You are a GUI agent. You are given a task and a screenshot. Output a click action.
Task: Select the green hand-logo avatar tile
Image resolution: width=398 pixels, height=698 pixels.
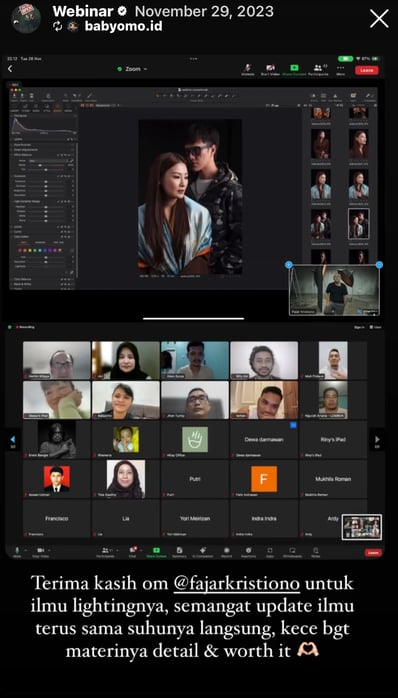(x=195, y=439)
